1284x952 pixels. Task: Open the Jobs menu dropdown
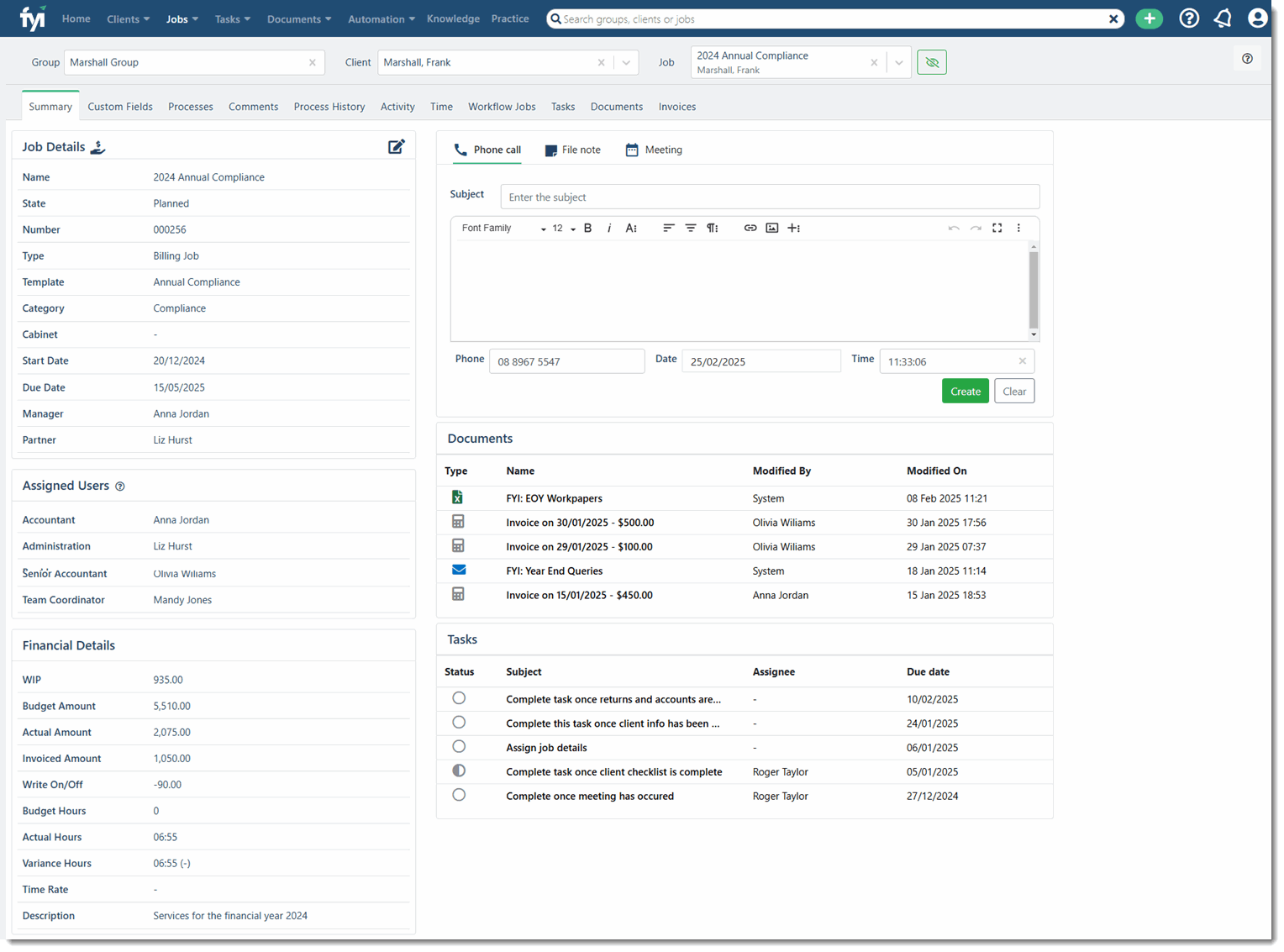pos(182,18)
